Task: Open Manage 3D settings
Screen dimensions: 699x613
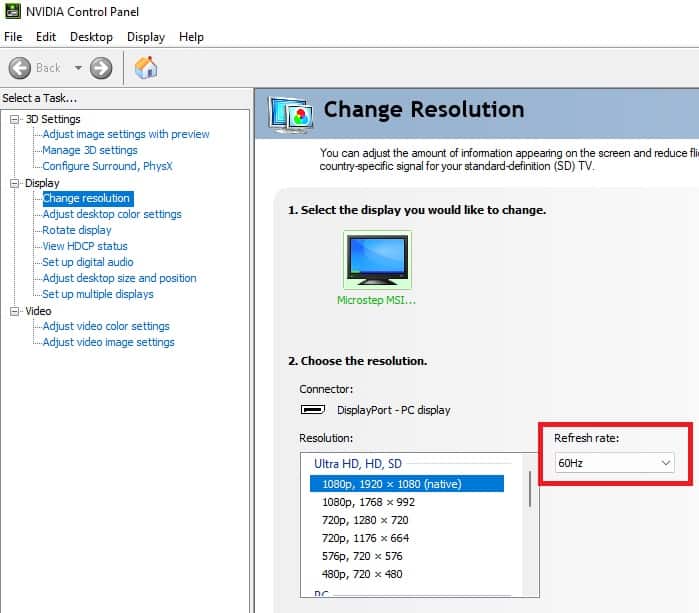Action: pyautogui.click(x=90, y=150)
